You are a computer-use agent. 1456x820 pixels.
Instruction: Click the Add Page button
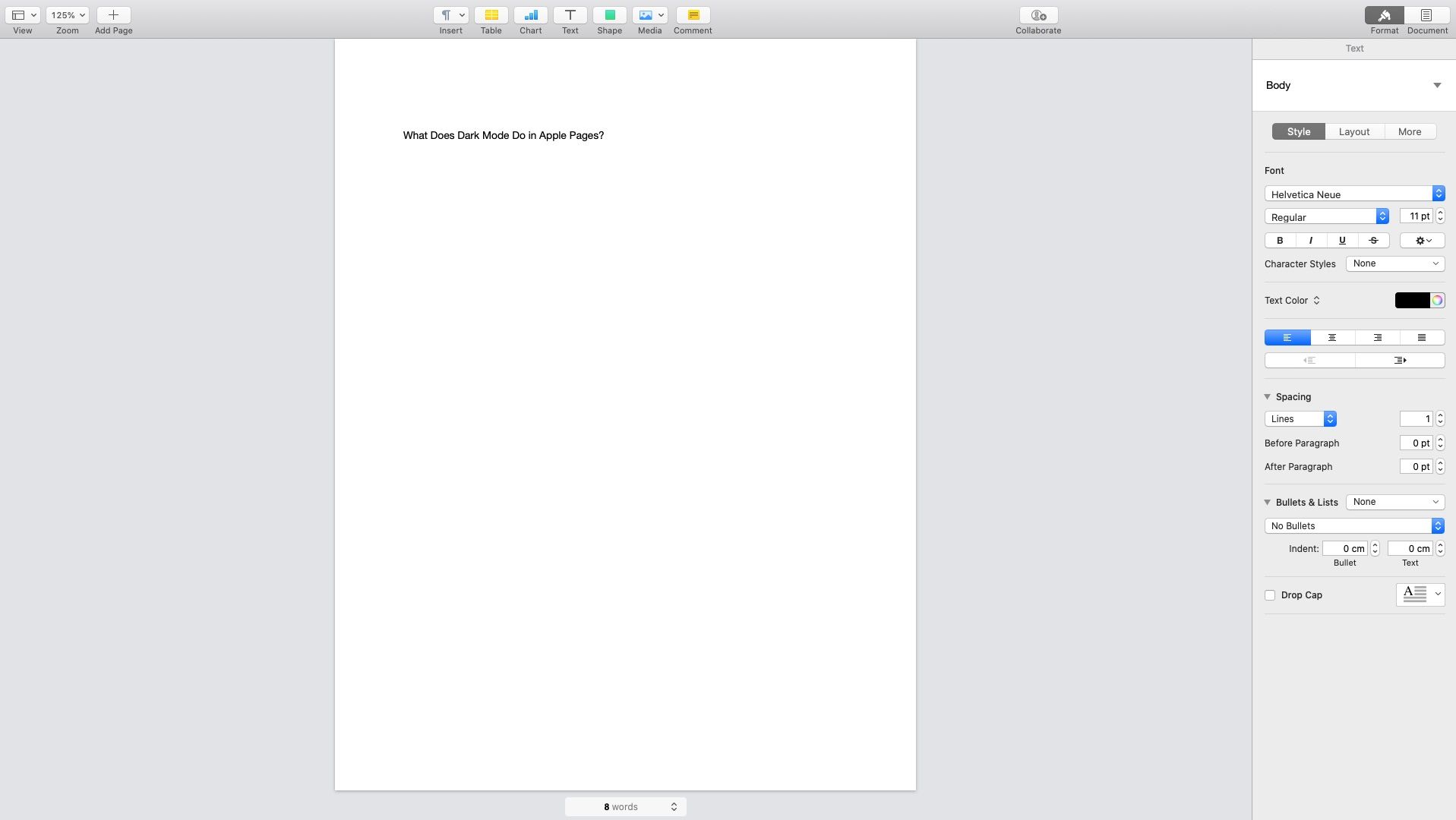pyautogui.click(x=113, y=15)
